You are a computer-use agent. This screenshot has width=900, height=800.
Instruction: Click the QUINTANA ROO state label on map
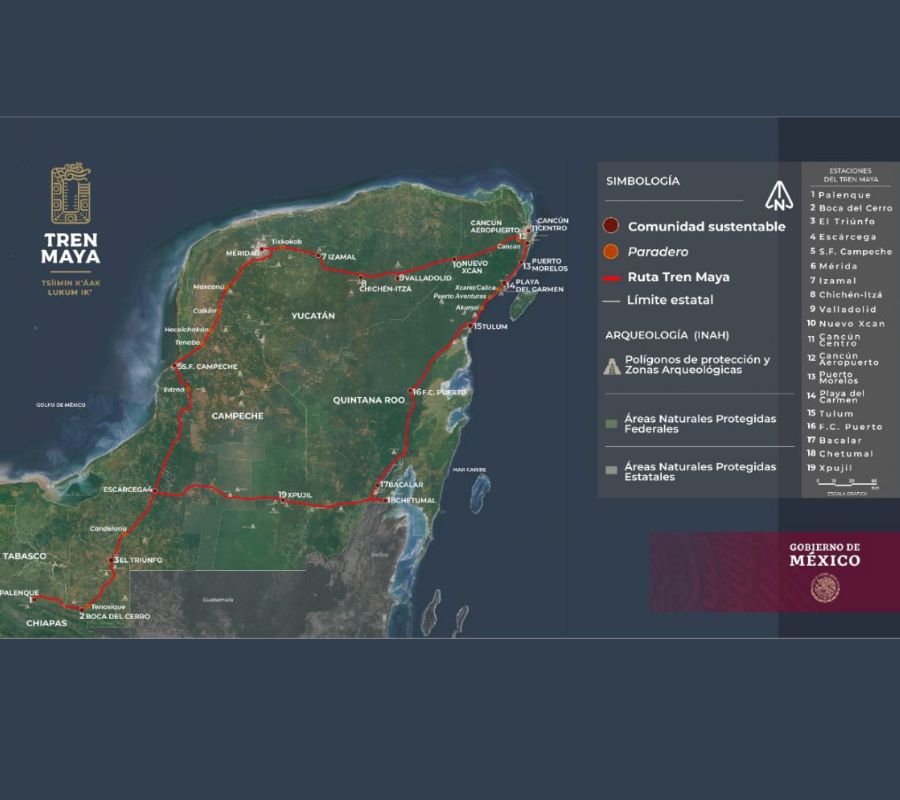[x=368, y=400]
